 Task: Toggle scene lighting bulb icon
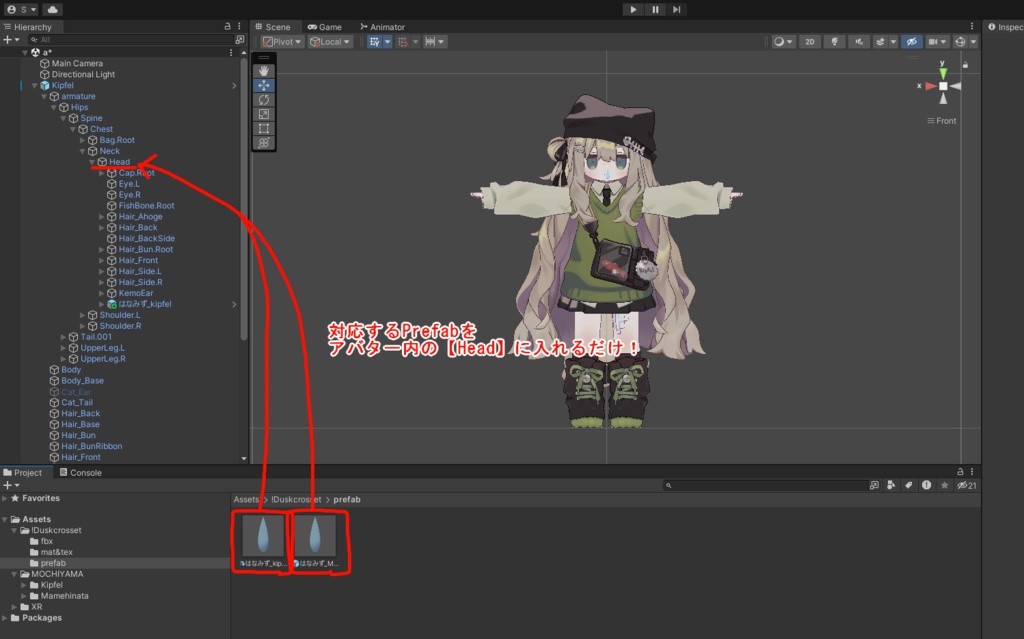pos(835,41)
